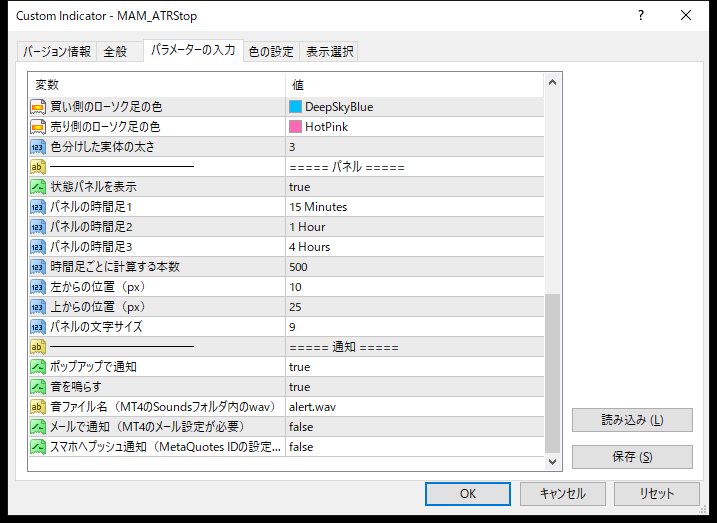Toggle the 状態パネルを表示 value true
This screenshot has width=717, height=523.
click(415, 187)
